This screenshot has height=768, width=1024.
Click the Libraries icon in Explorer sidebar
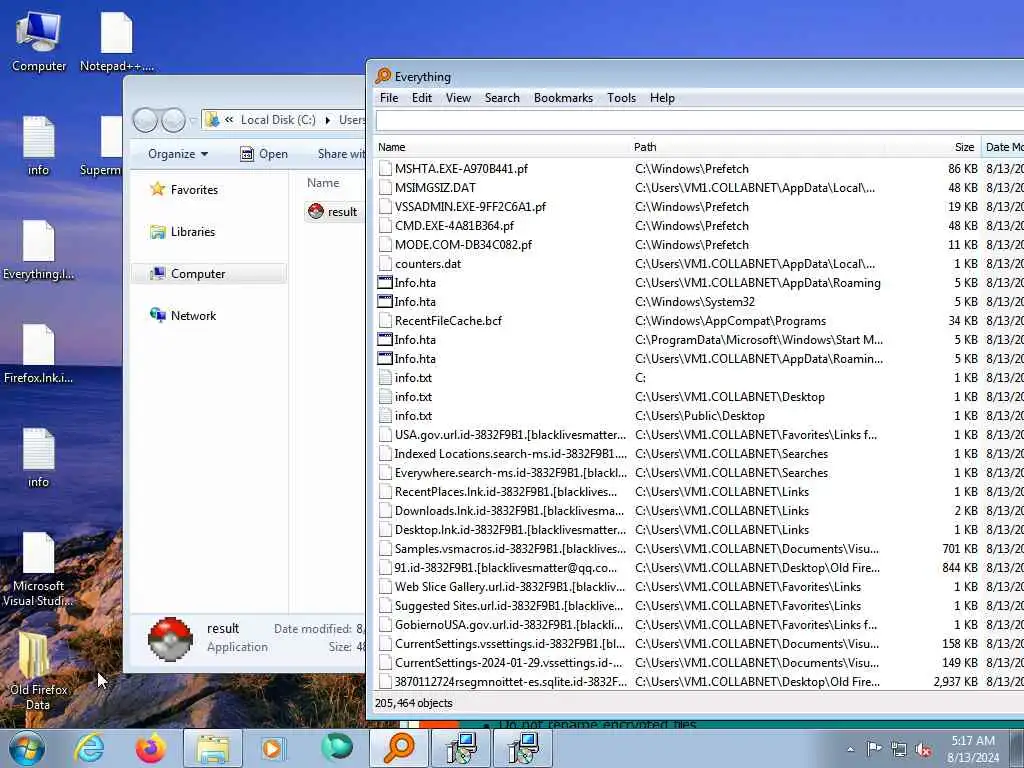point(157,232)
